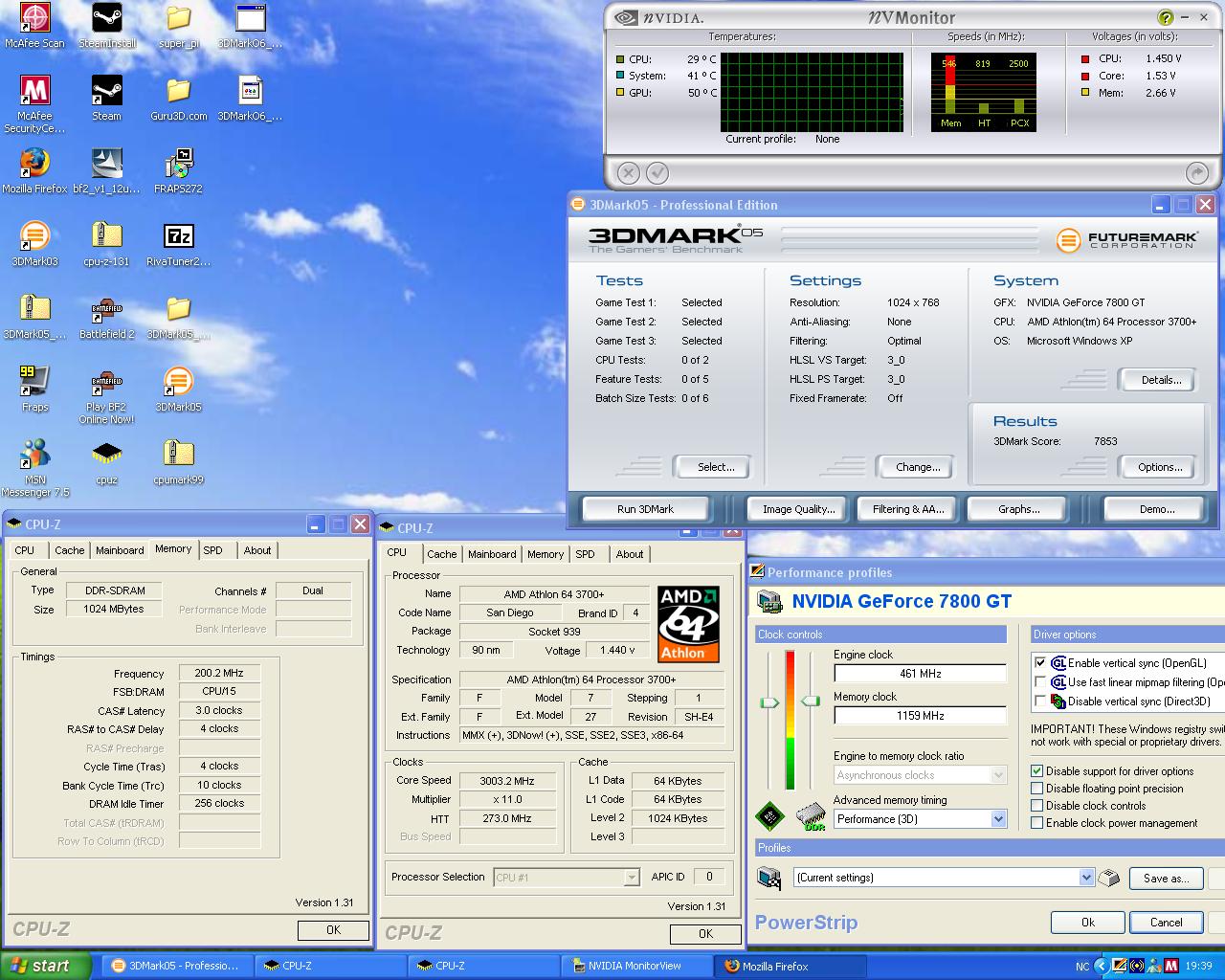This screenshot has height=980, width=1225.
Task: Check Enable clock power management
Action: 1036,822
